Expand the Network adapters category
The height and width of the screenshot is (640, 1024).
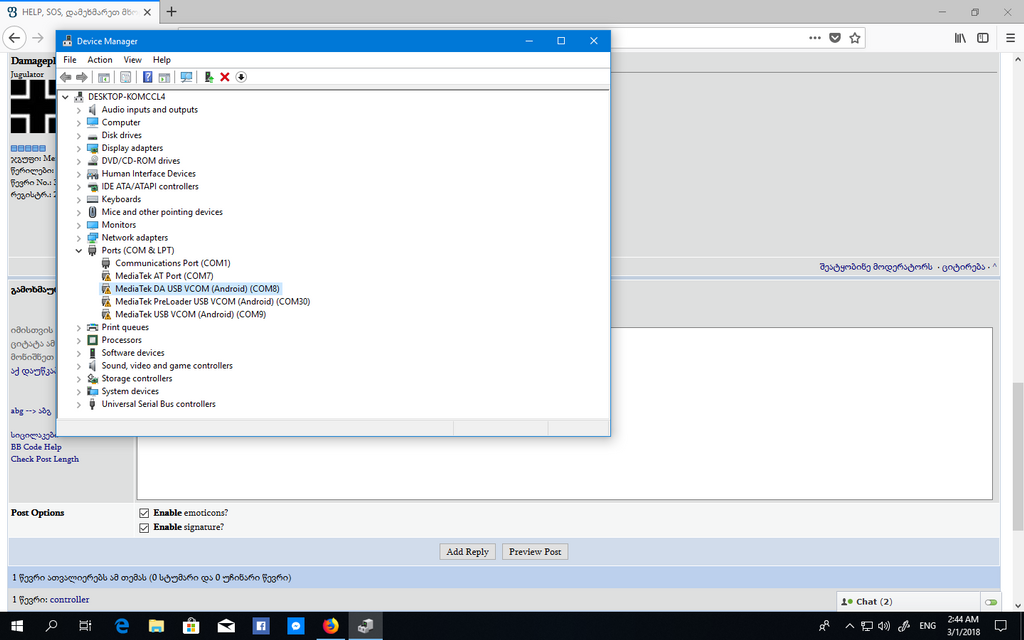[x=79, y=238]
